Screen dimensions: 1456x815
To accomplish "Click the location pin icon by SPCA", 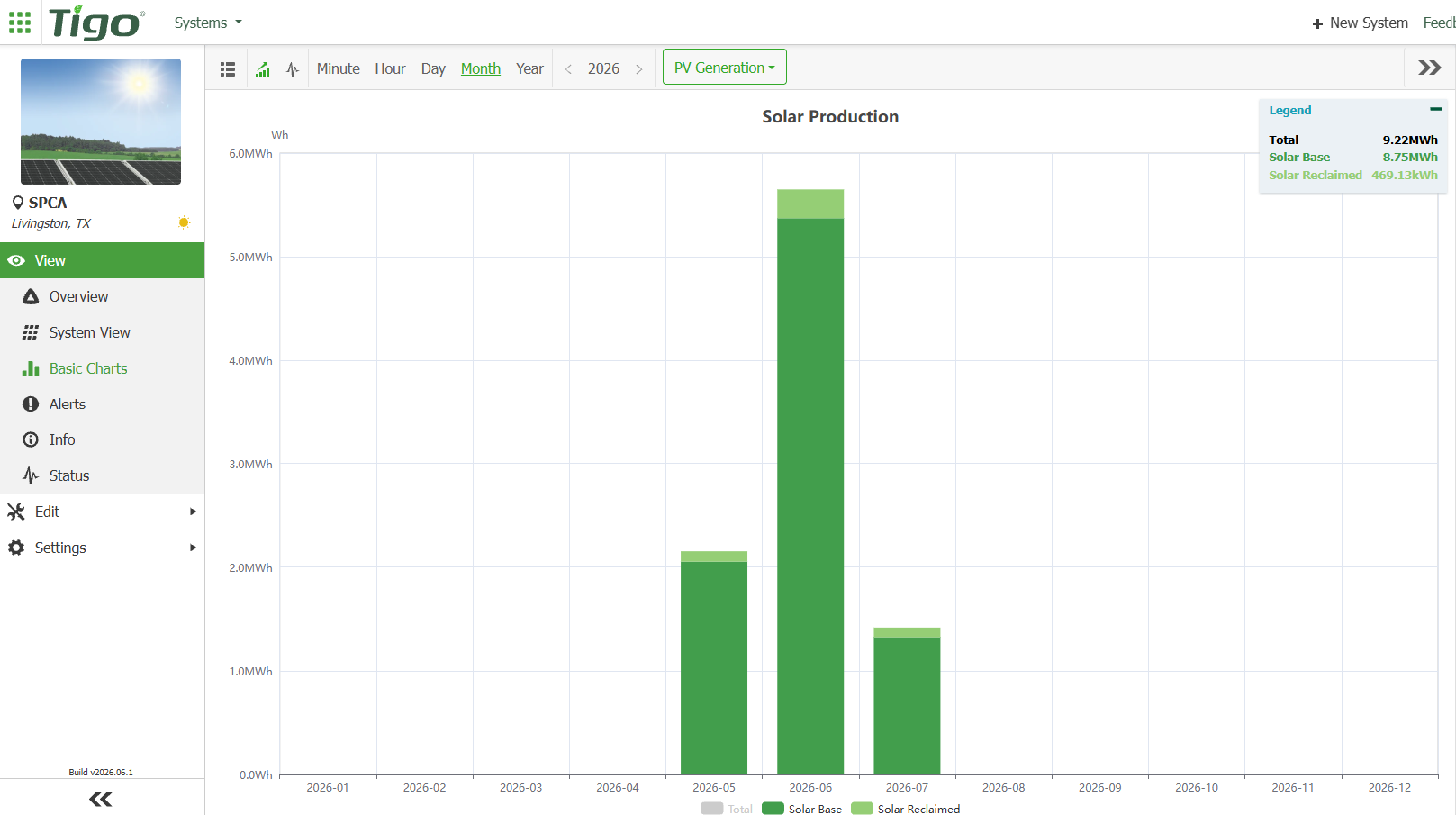I will (x=18, y=203).
